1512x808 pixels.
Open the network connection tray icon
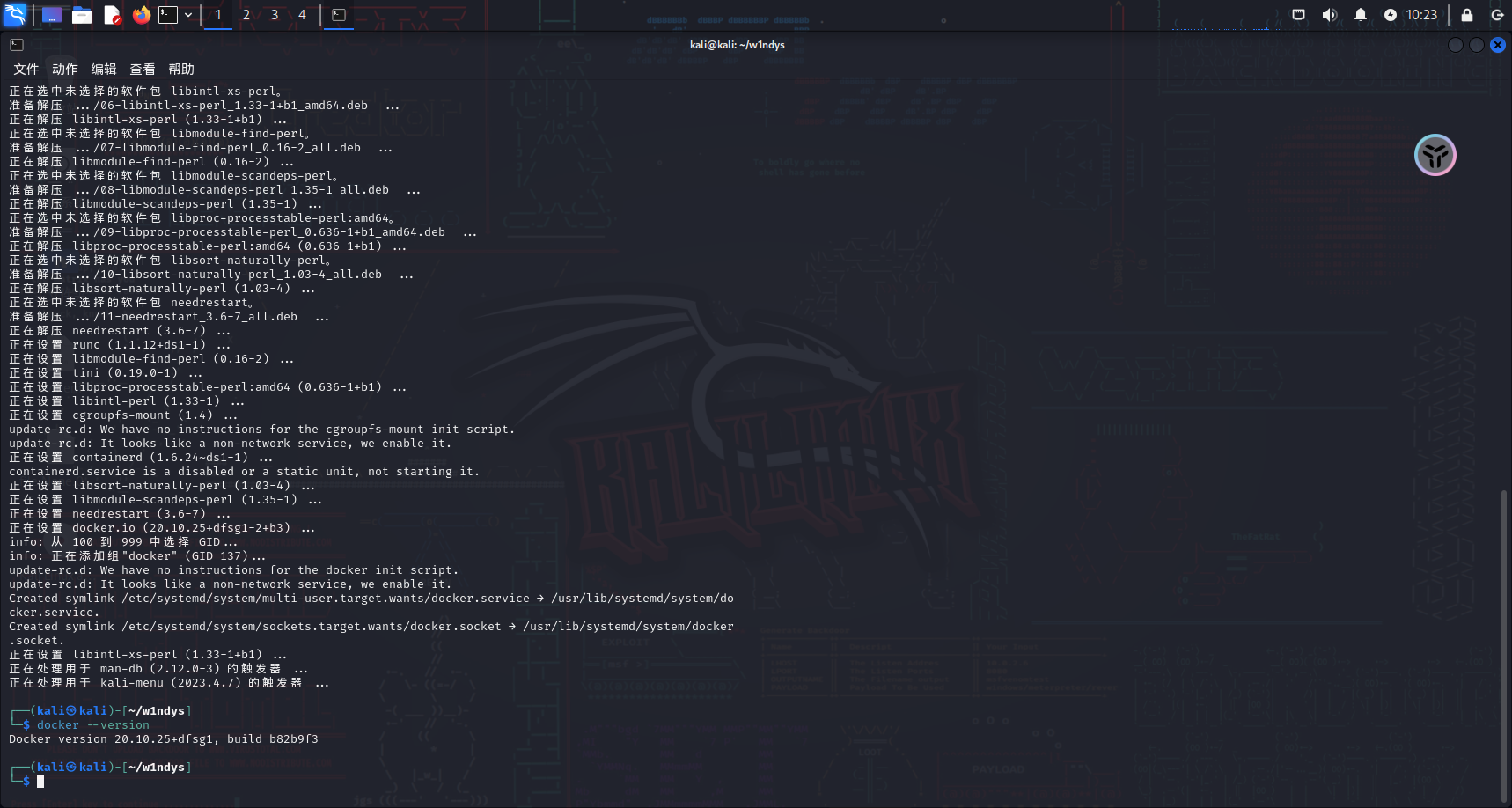1298,15
